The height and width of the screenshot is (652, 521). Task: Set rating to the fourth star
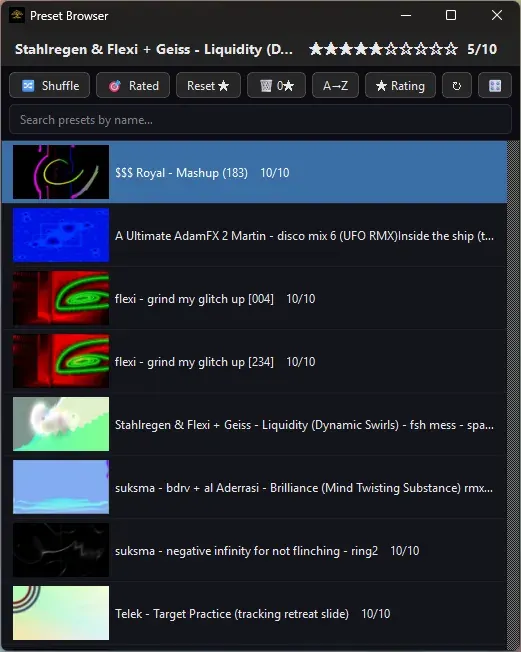[x=361, y=49]
